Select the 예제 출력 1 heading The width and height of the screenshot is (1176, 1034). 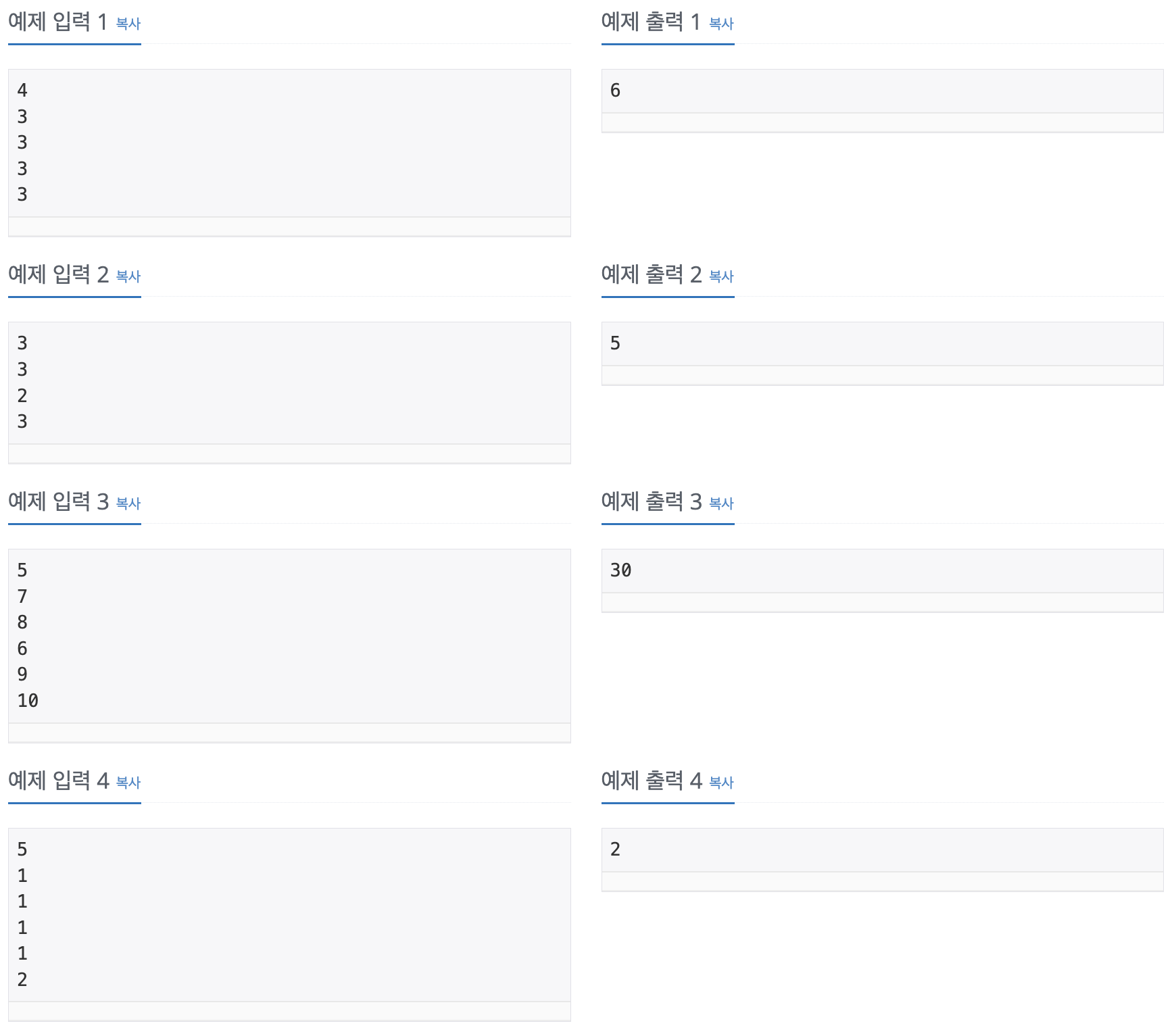coord(649,20)
